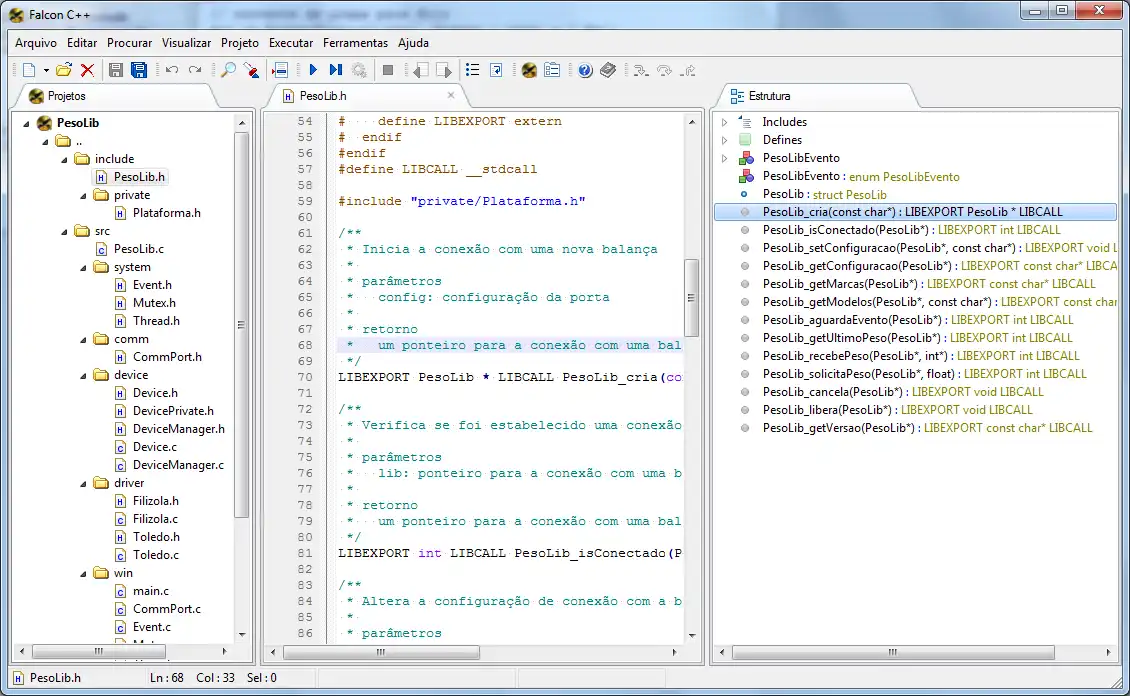Image resolution: width=1130 pixels, height=696 pixels.
Task: Click the blue Help question mark icon
Action: [x=585, y=70]
